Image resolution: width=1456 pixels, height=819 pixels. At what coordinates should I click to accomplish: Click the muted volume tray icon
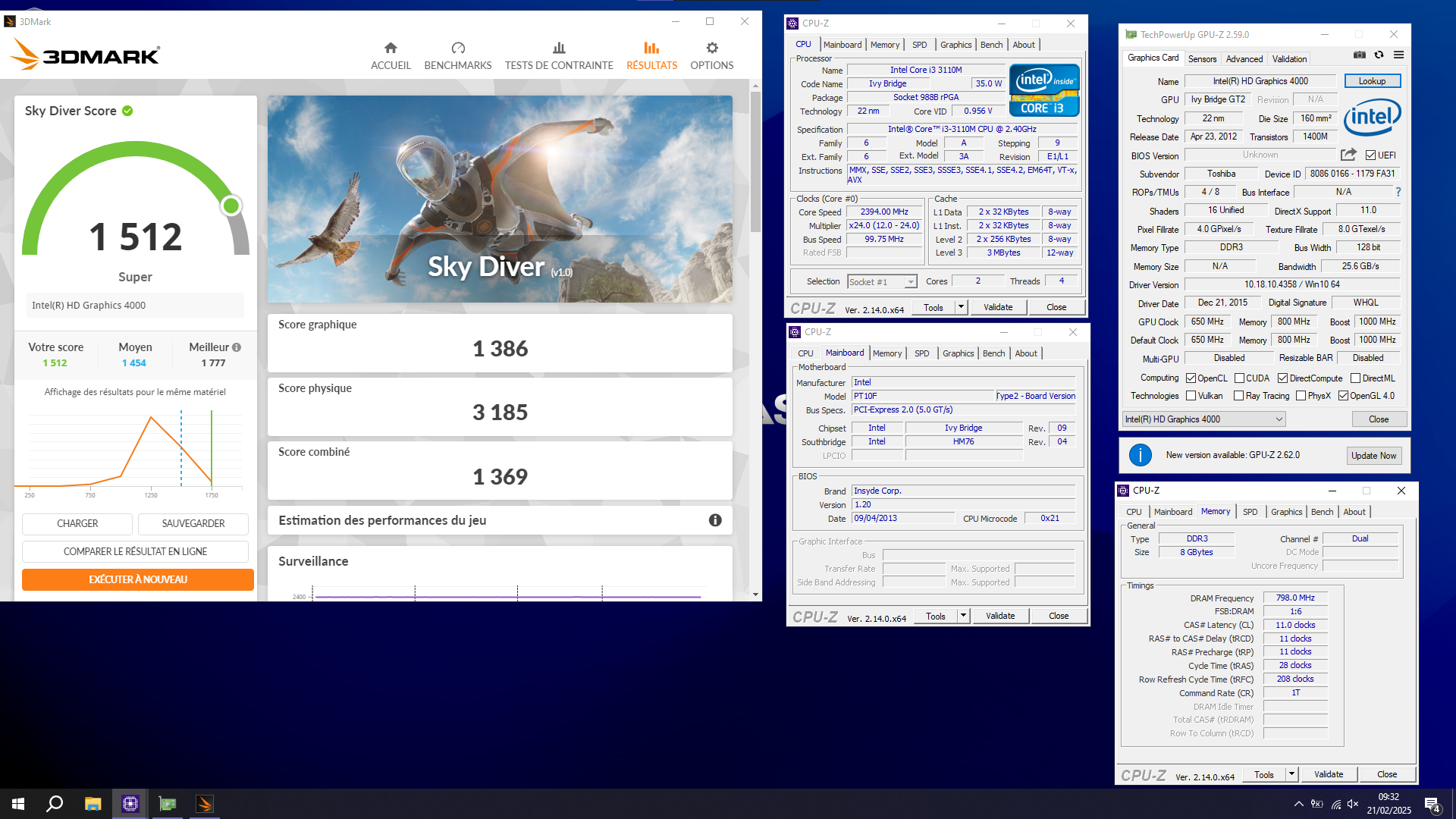tap(1353, 804)
